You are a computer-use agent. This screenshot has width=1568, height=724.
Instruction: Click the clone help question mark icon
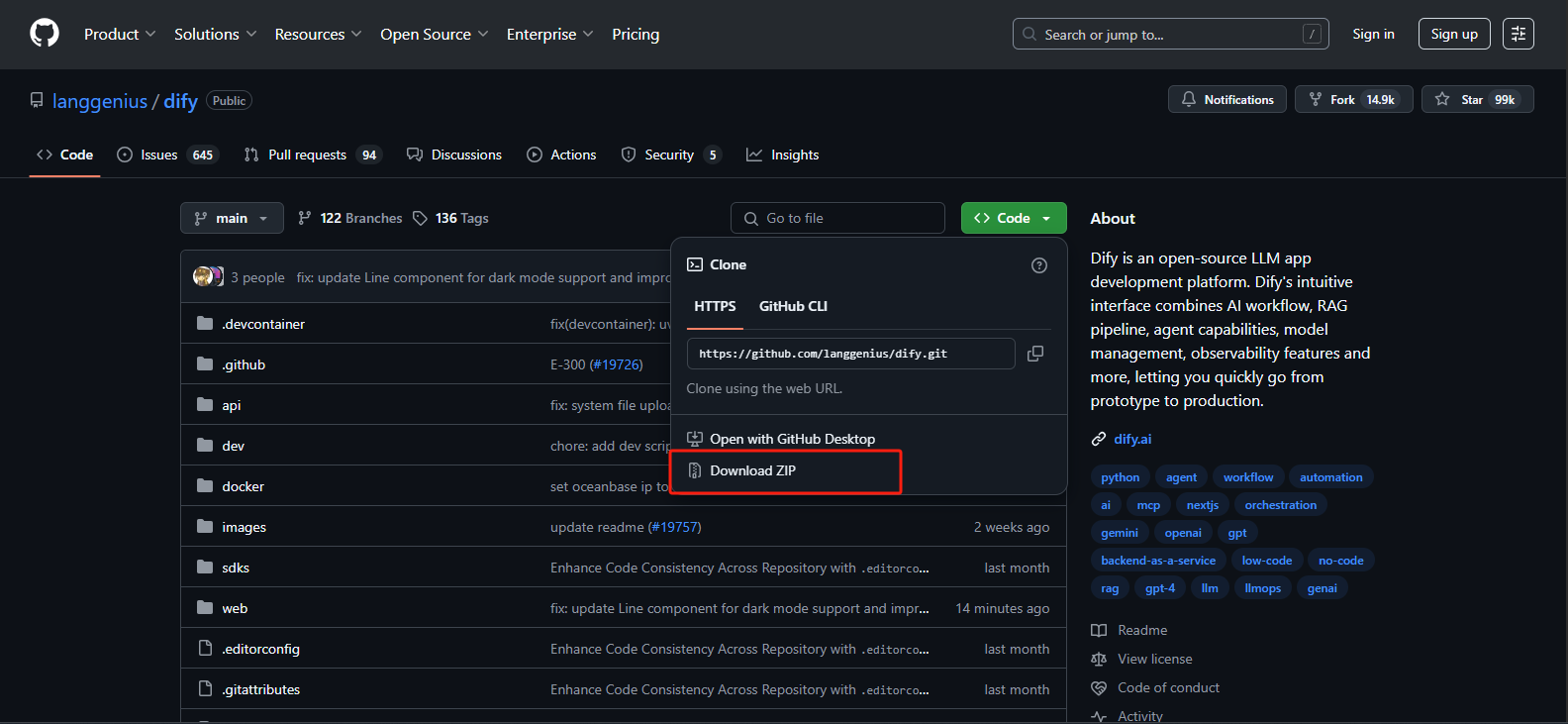coord(1038,265)
